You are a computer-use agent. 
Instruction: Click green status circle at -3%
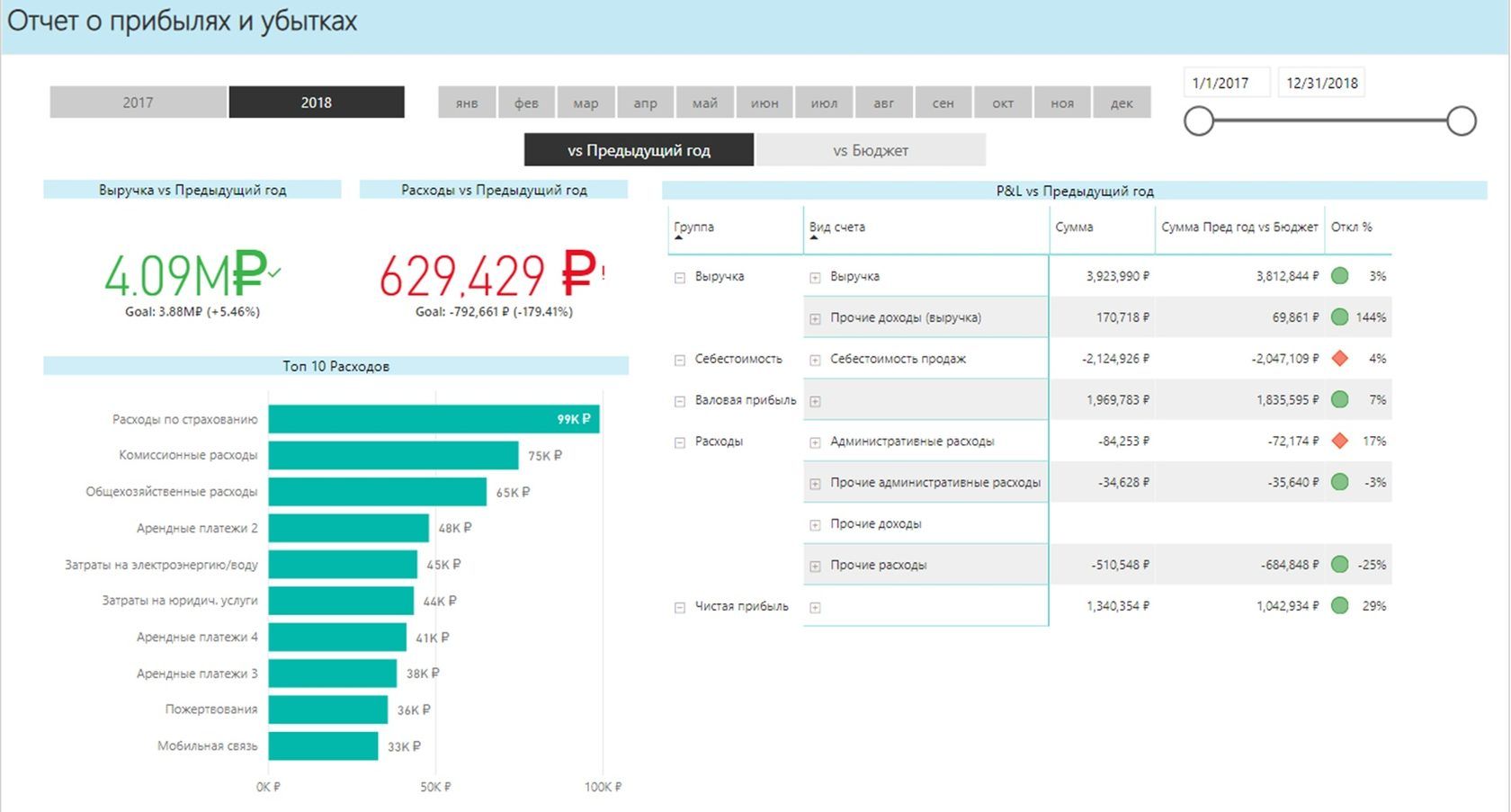[1339, 482]
